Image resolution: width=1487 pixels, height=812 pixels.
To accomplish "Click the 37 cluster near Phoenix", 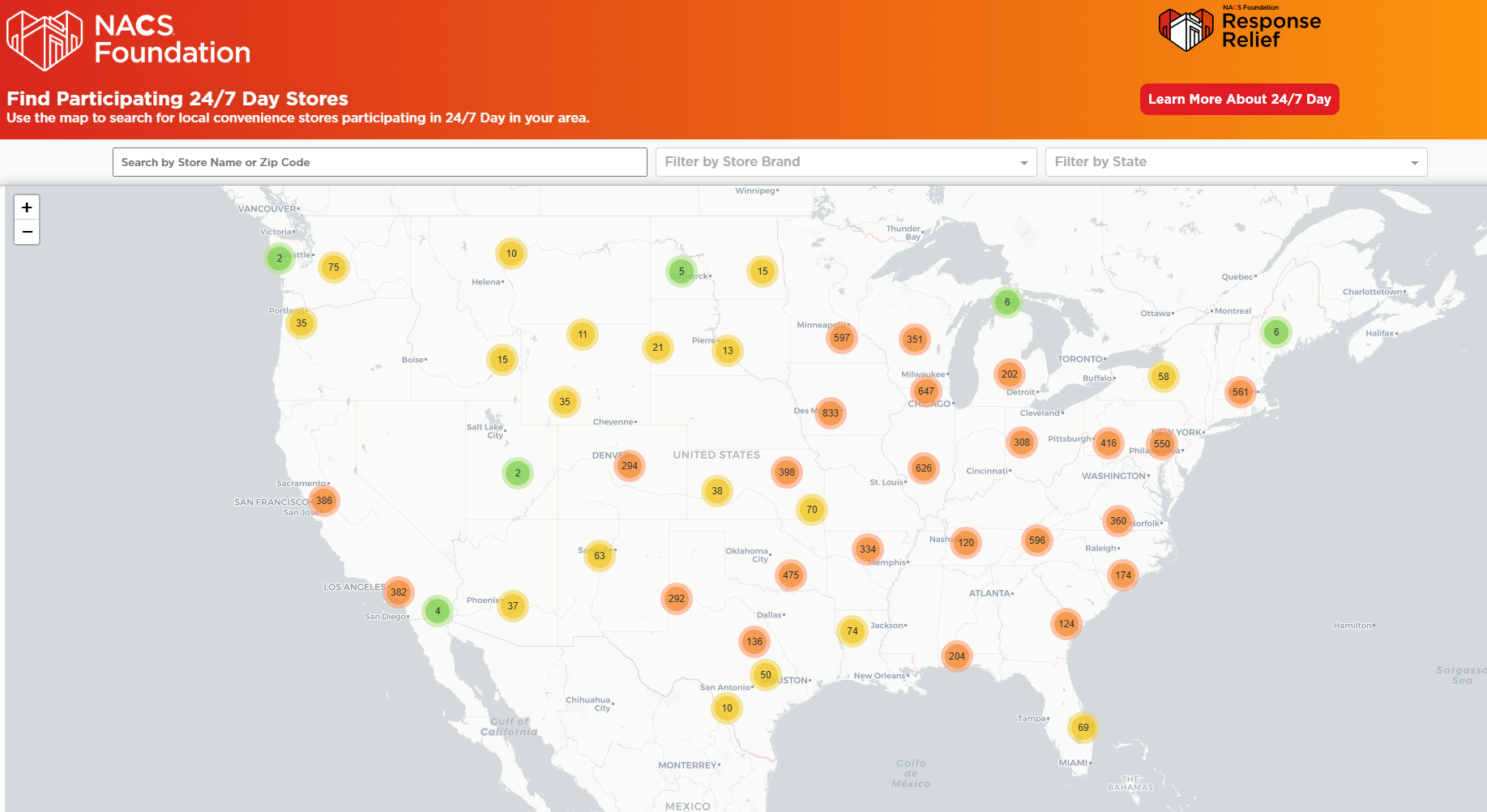I will pyautogui.click(x=513, y=606).
